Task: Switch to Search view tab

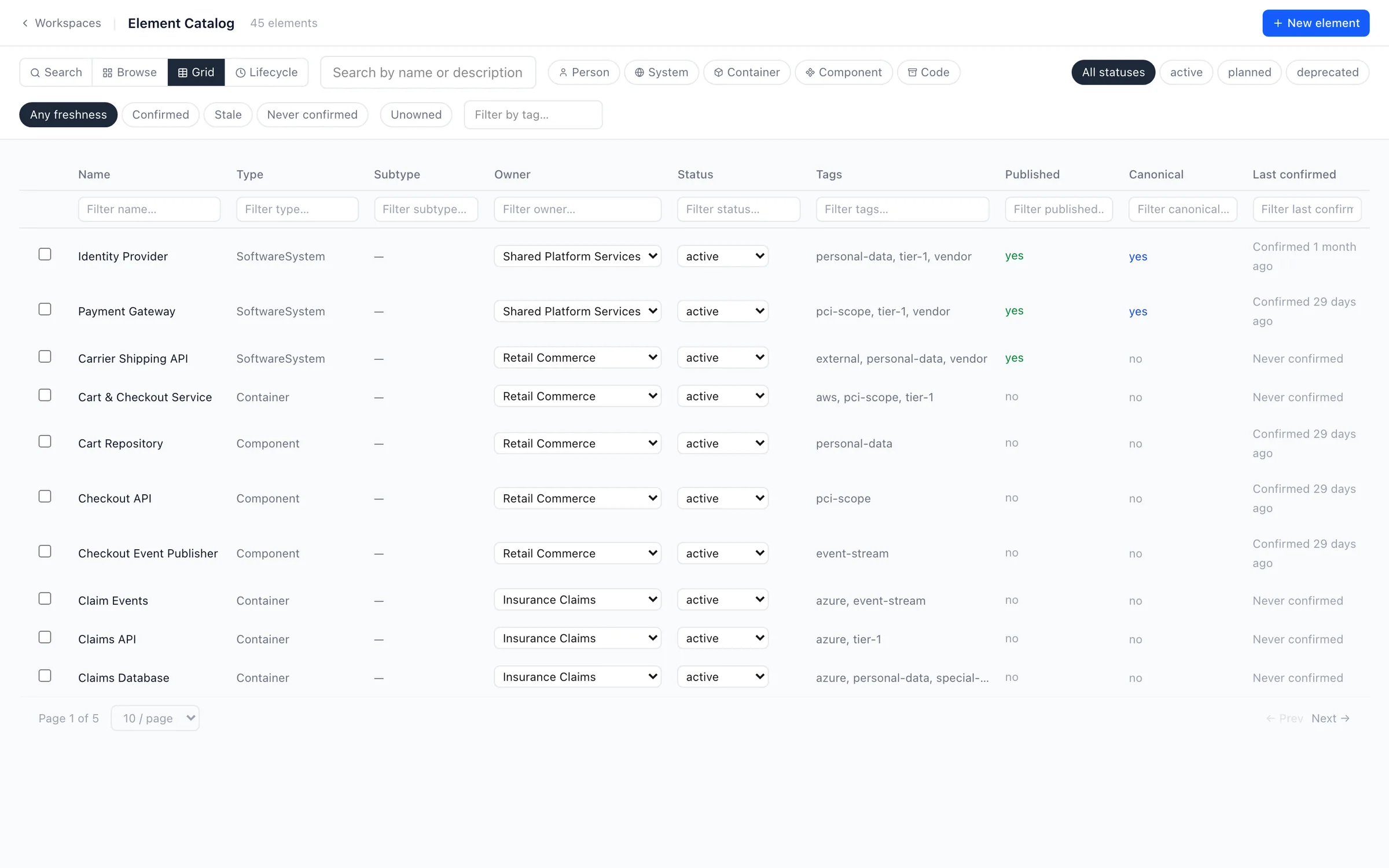Action: coord(56,72)
